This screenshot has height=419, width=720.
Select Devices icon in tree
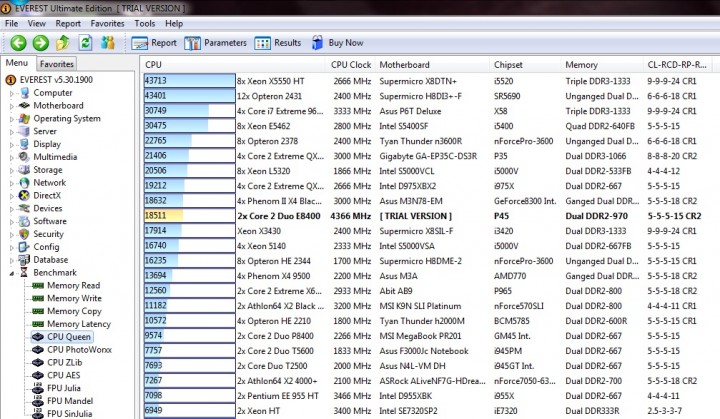tap(24, 209)
